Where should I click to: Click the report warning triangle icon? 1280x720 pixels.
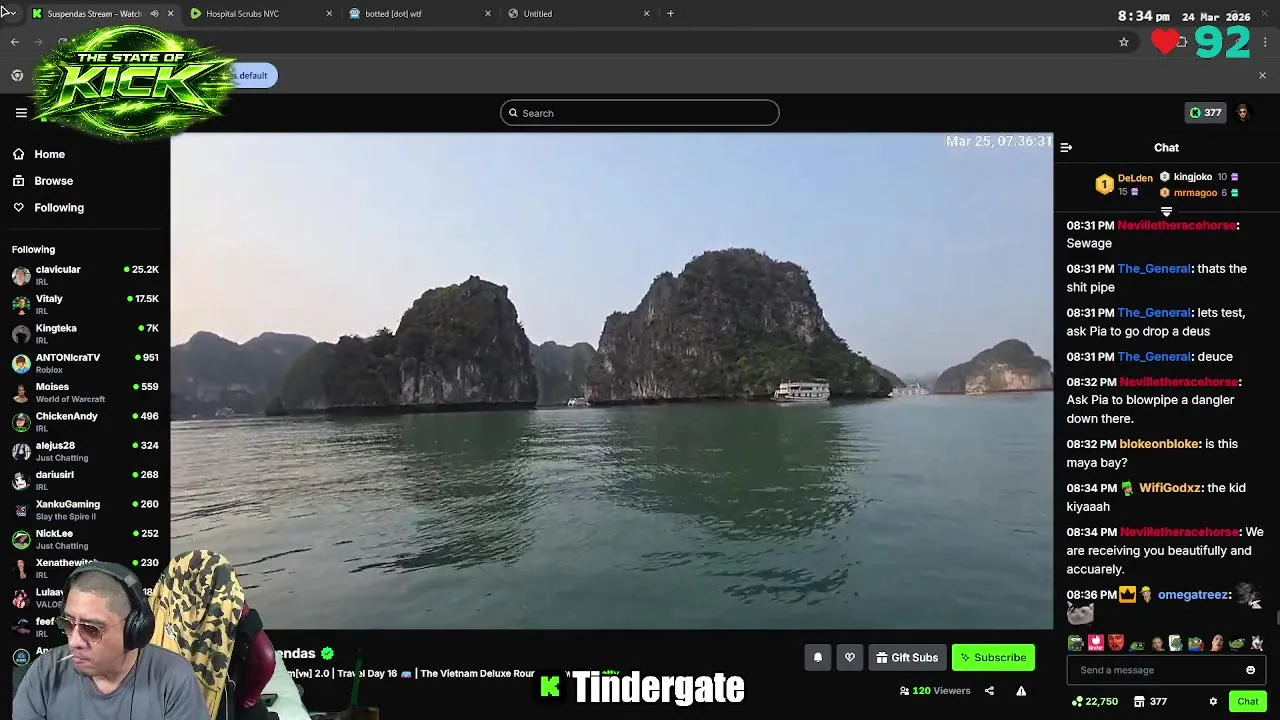click(1021, 691)
